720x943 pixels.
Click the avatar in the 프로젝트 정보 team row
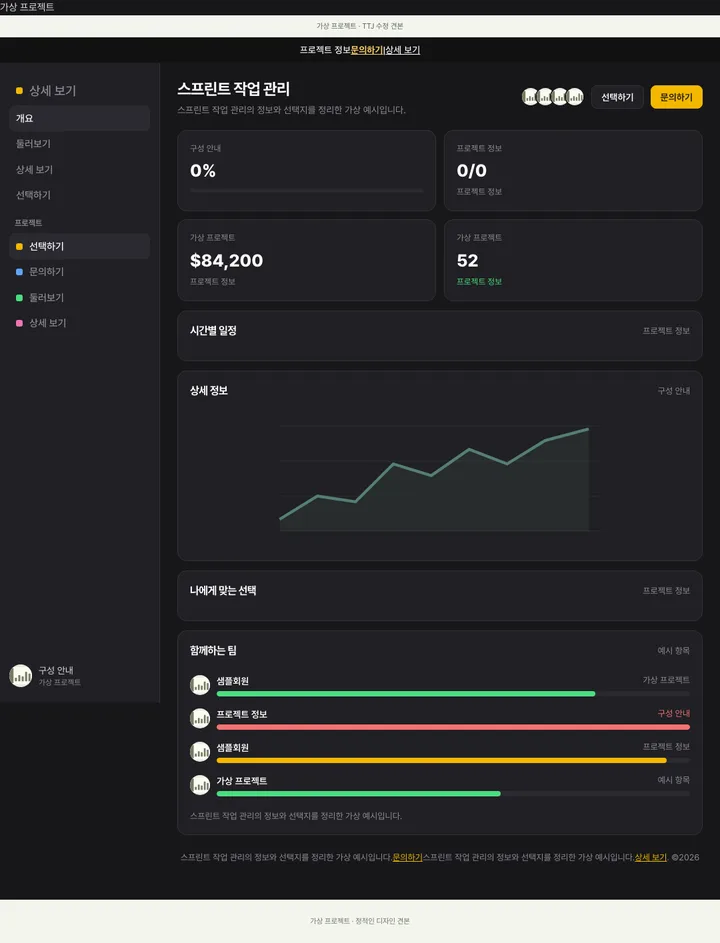pyautogui.click(x=200, y=718)
